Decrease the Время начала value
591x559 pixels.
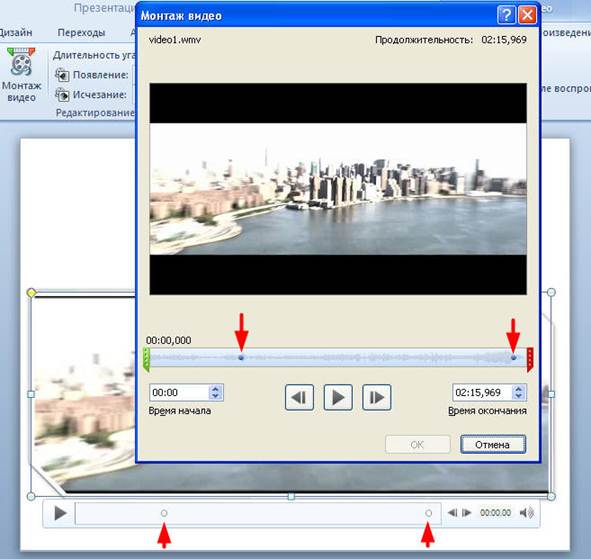point(216,396)
